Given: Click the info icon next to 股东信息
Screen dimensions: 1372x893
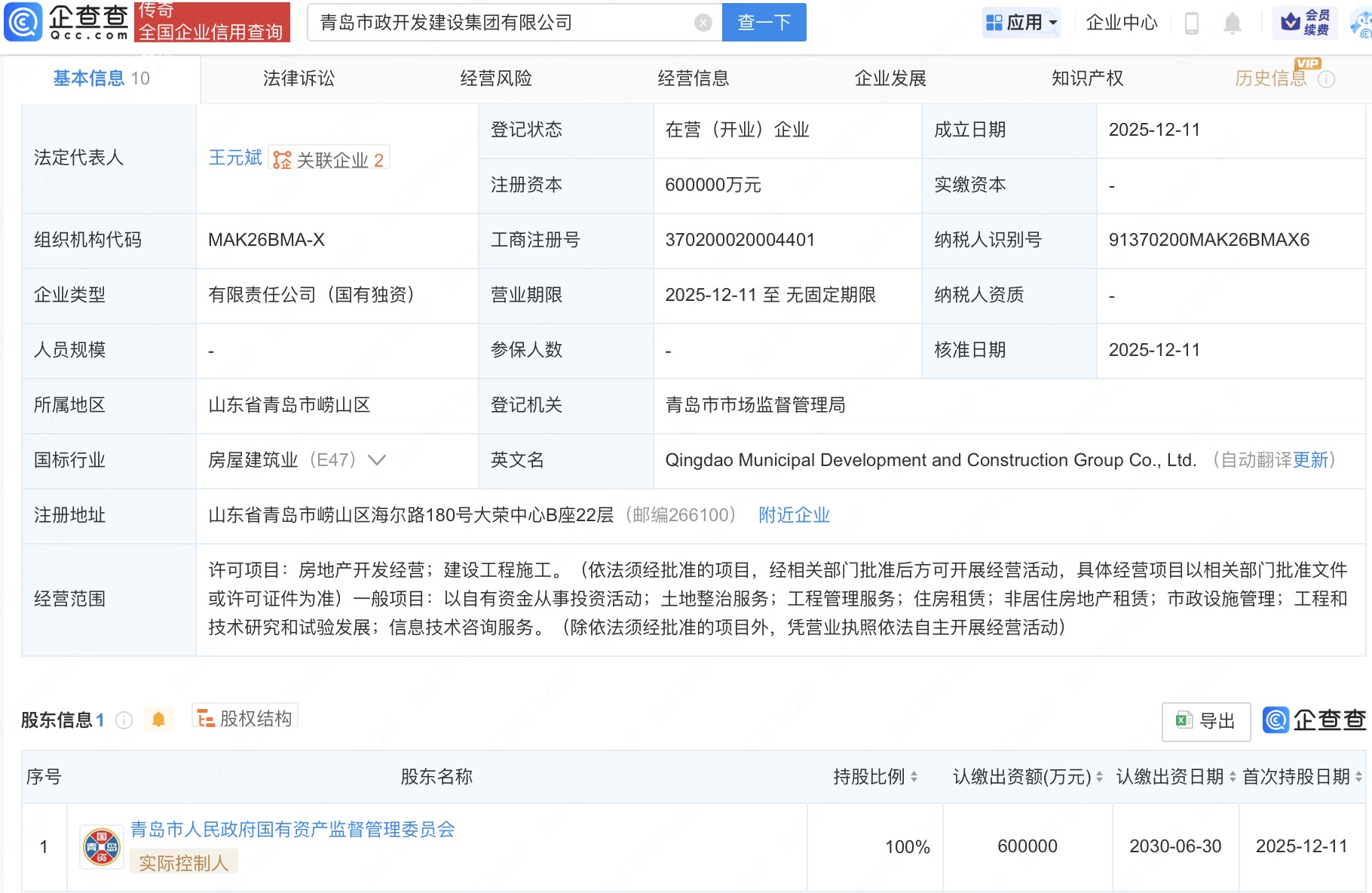Looking at the screenshot, I should point(124,720).
